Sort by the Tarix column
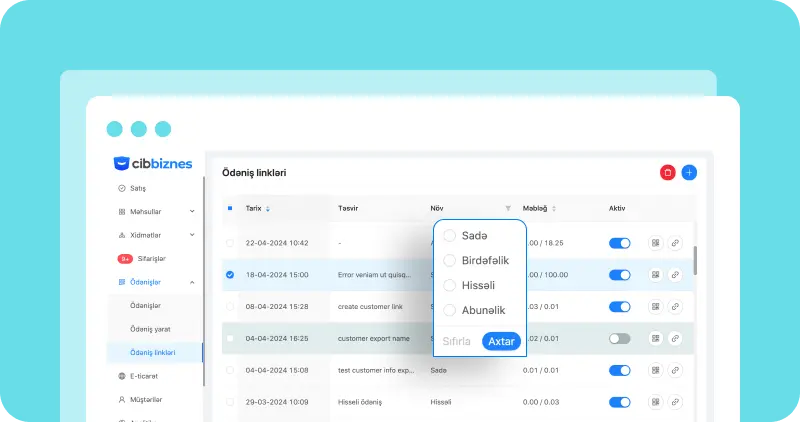Image resolution: width=800 pixels, height=422 pixels. 267,209
